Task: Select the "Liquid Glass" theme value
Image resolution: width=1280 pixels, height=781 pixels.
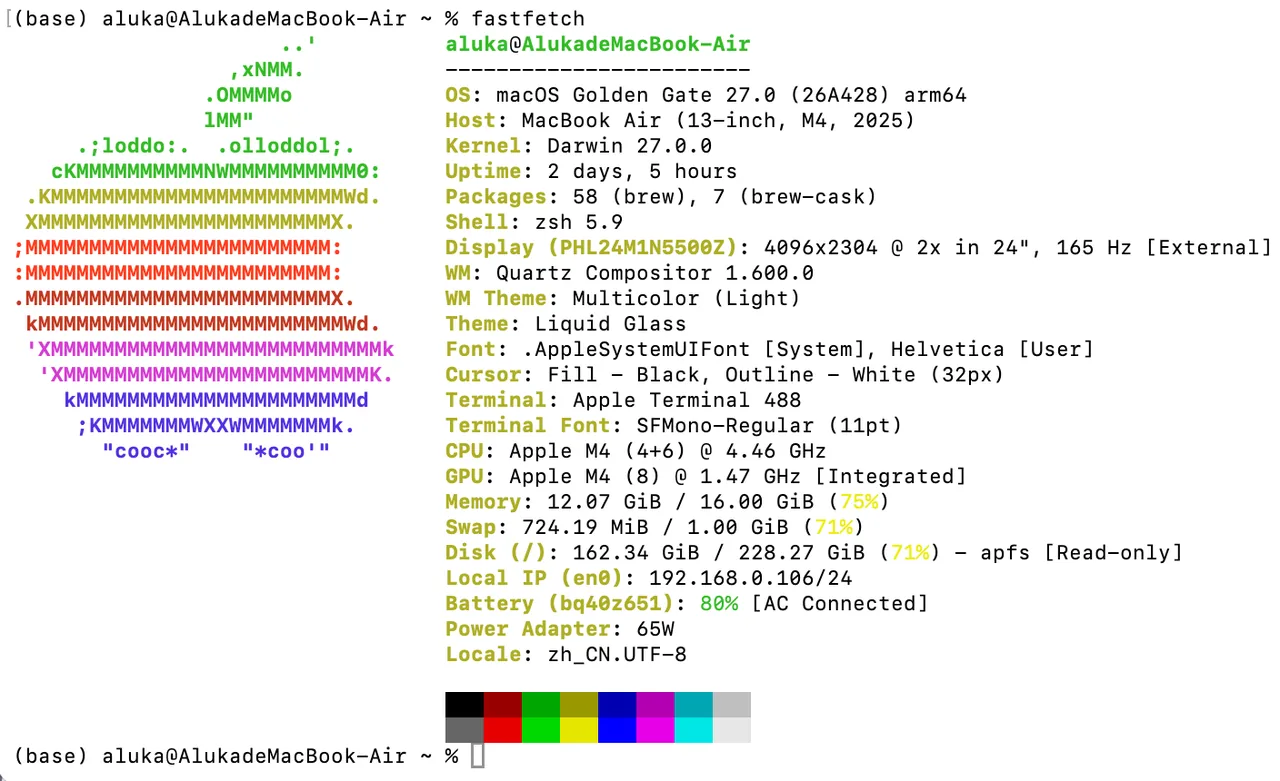Action: pos(611,324)
